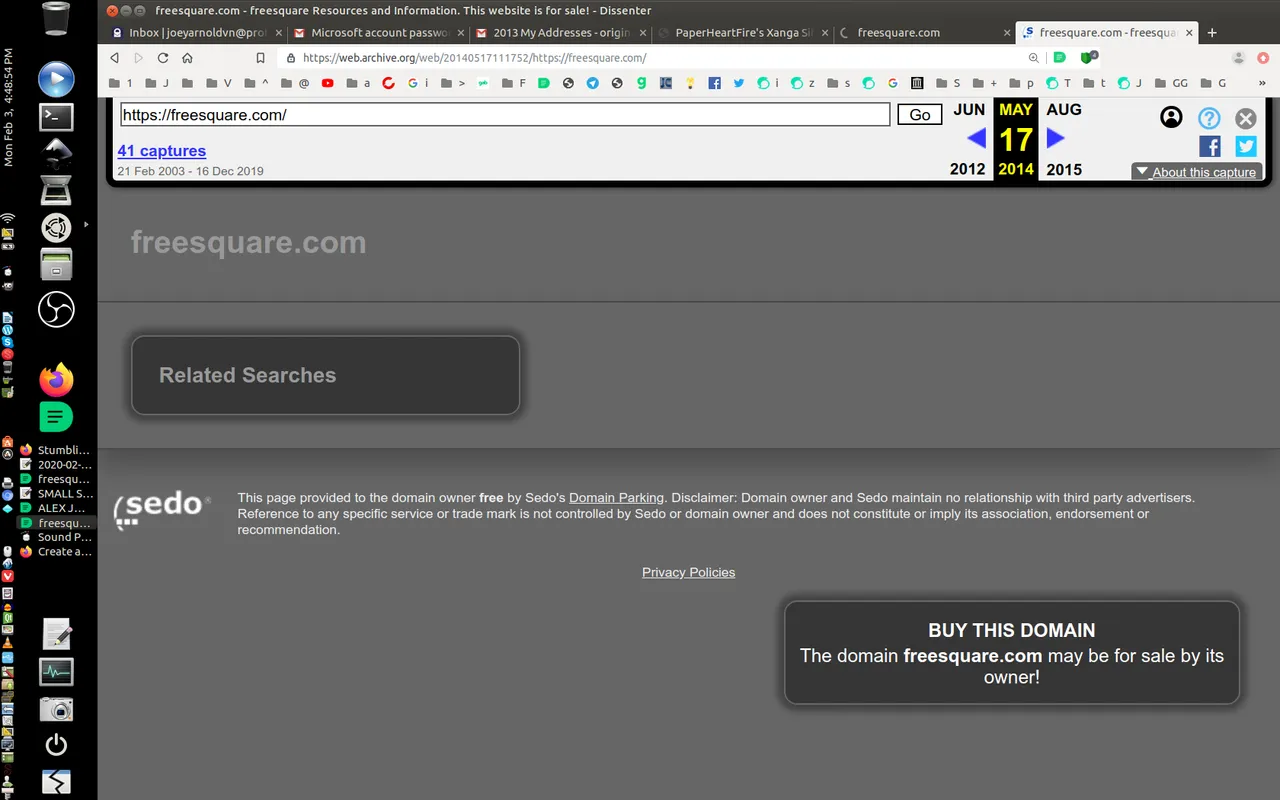
Task: Go to the browser home page icon
Action: click(187, 58)
